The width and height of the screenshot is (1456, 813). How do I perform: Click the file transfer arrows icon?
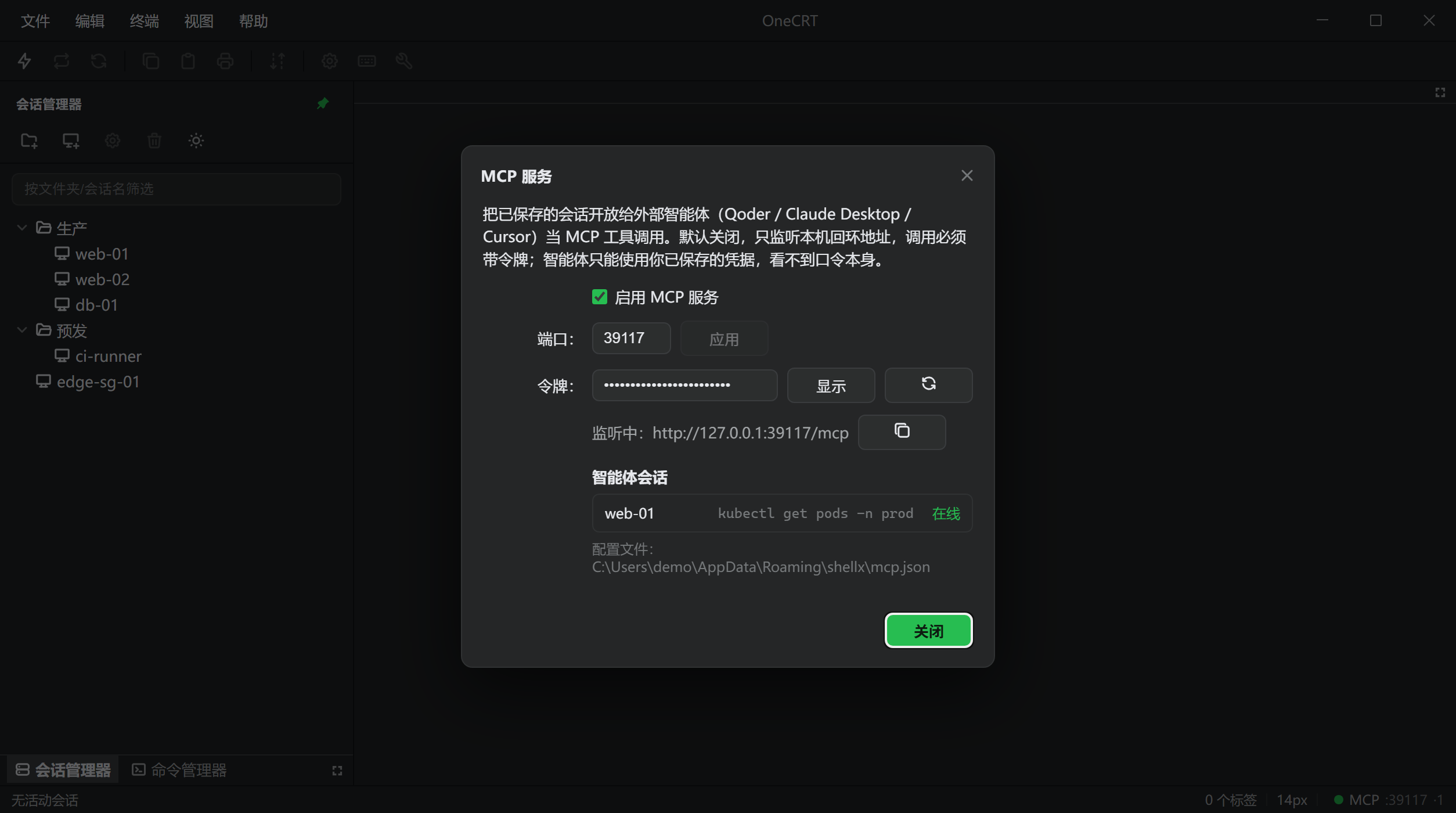[x=277, y=61]
